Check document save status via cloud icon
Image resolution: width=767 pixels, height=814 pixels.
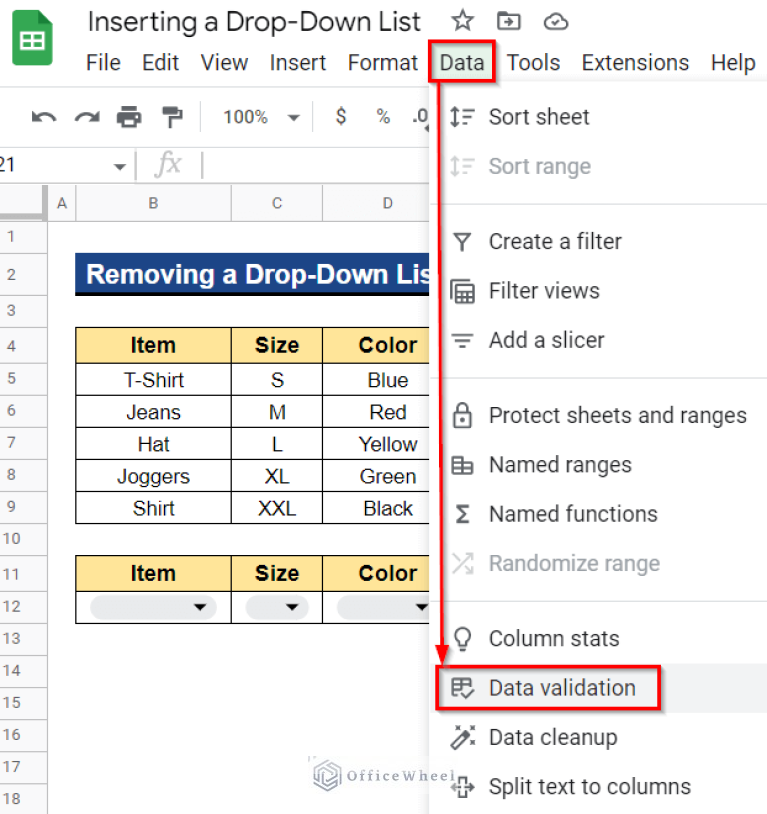coord(554,21)
